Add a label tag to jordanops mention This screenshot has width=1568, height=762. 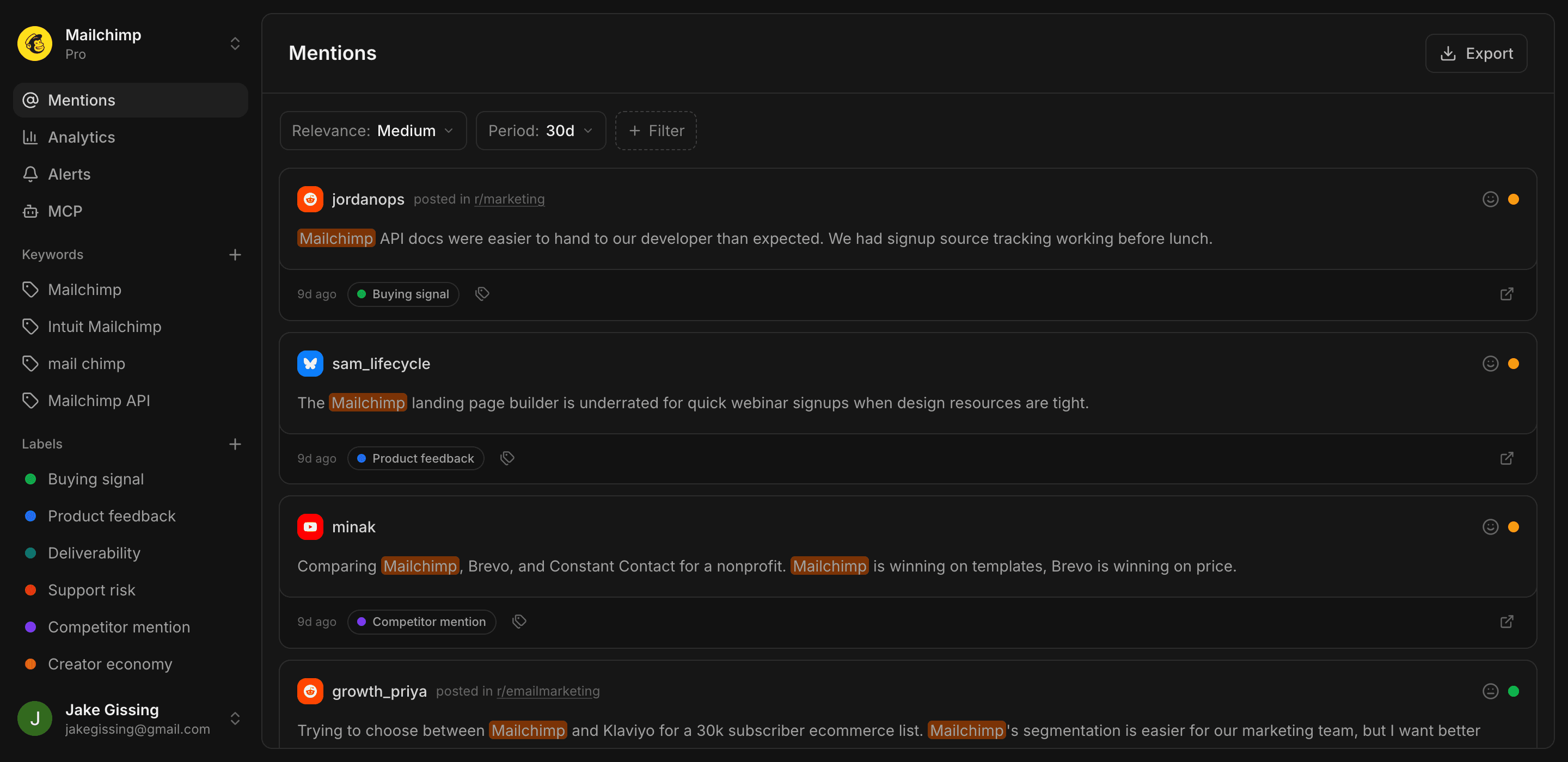point(482,294)
